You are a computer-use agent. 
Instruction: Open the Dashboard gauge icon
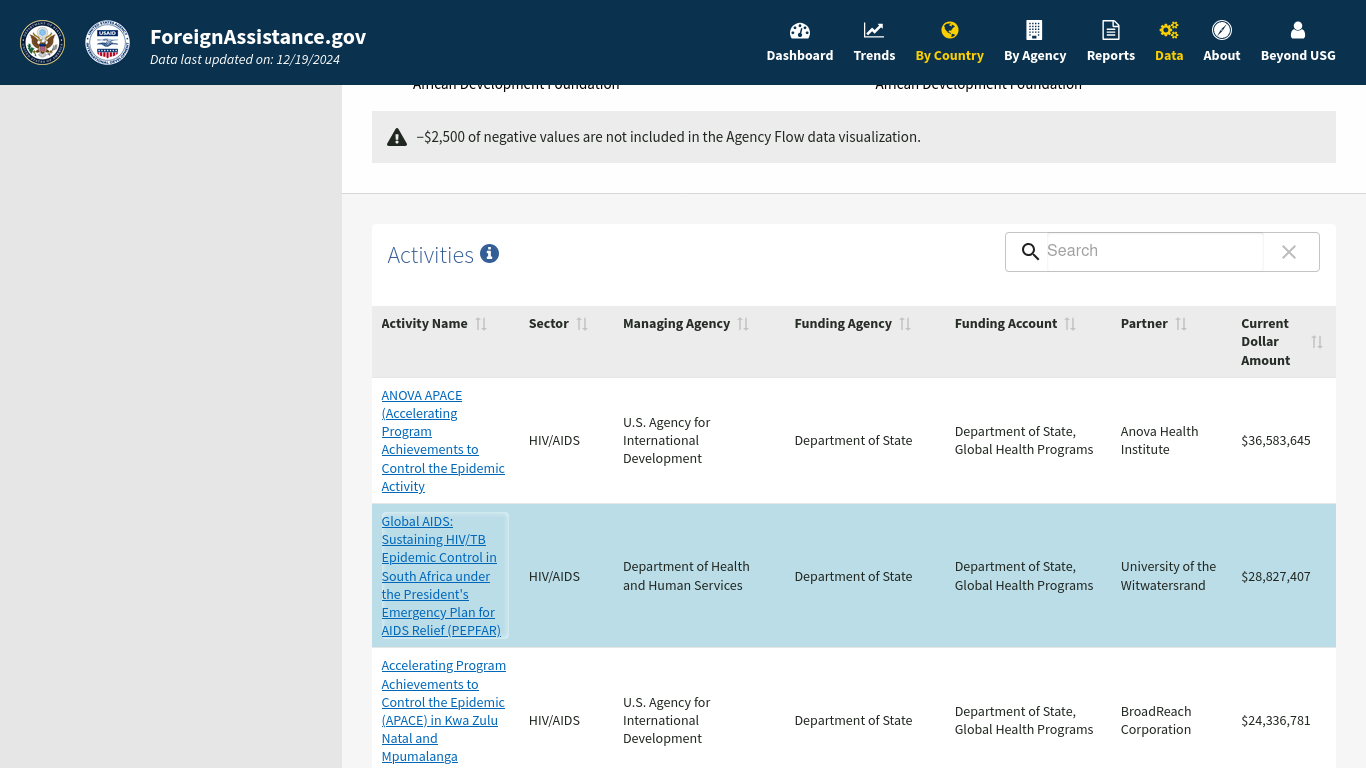(800, 30)
